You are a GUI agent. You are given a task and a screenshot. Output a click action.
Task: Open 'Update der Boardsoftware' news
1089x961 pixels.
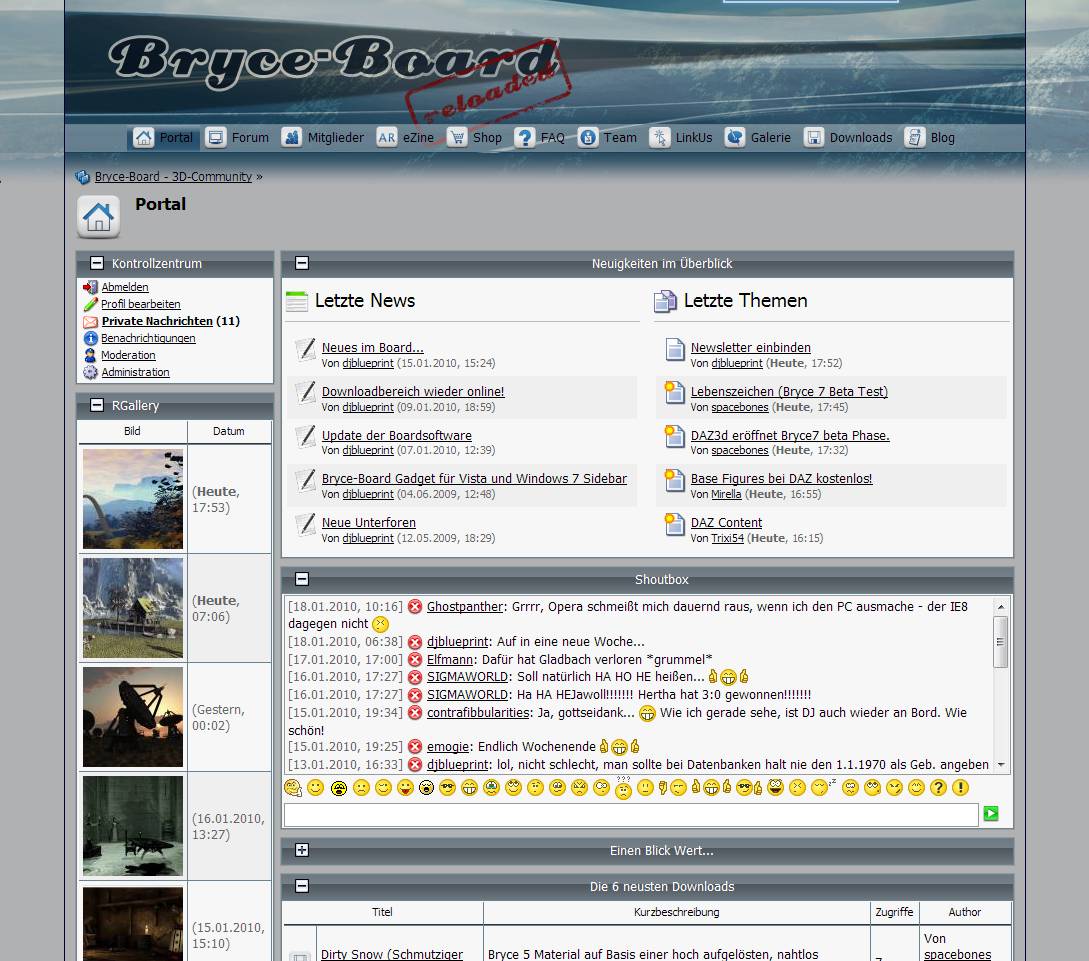[x=397, y=435]
